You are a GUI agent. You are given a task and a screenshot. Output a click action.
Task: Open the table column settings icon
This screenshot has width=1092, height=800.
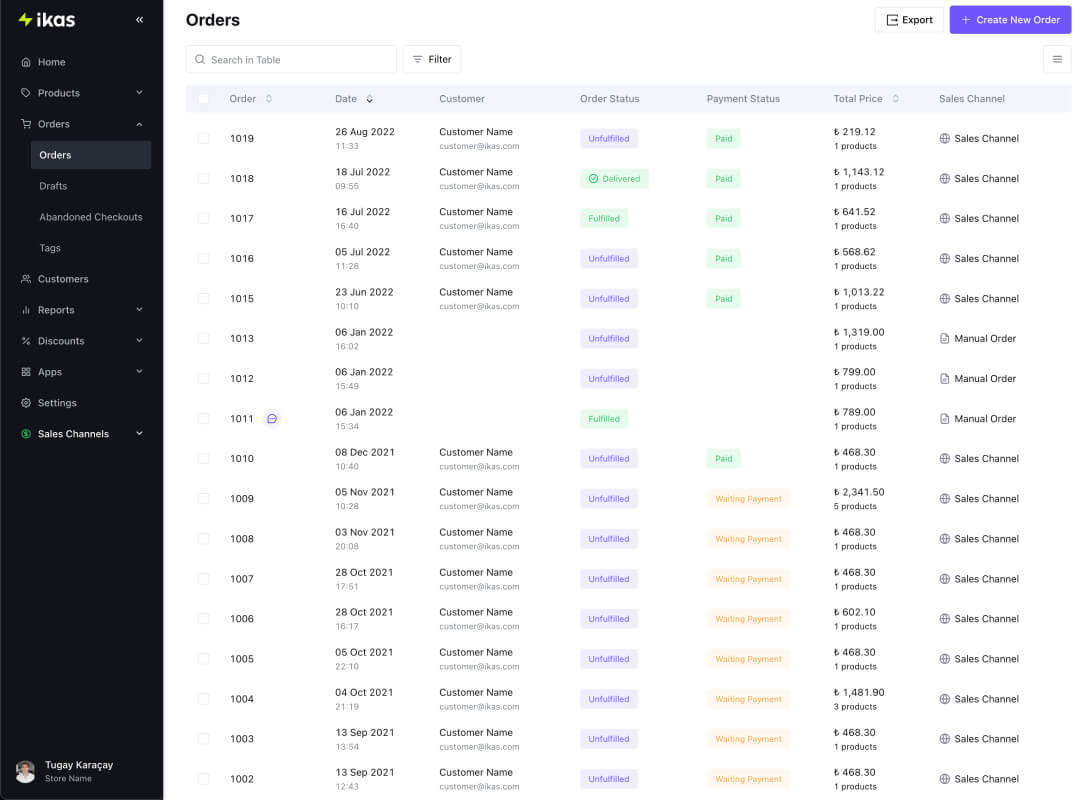point(1056,59)
